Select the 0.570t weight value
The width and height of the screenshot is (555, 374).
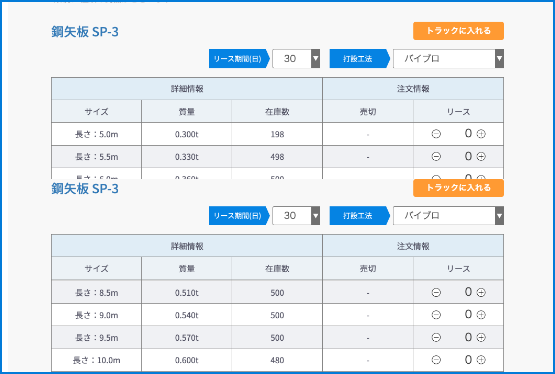coord(187,338)
